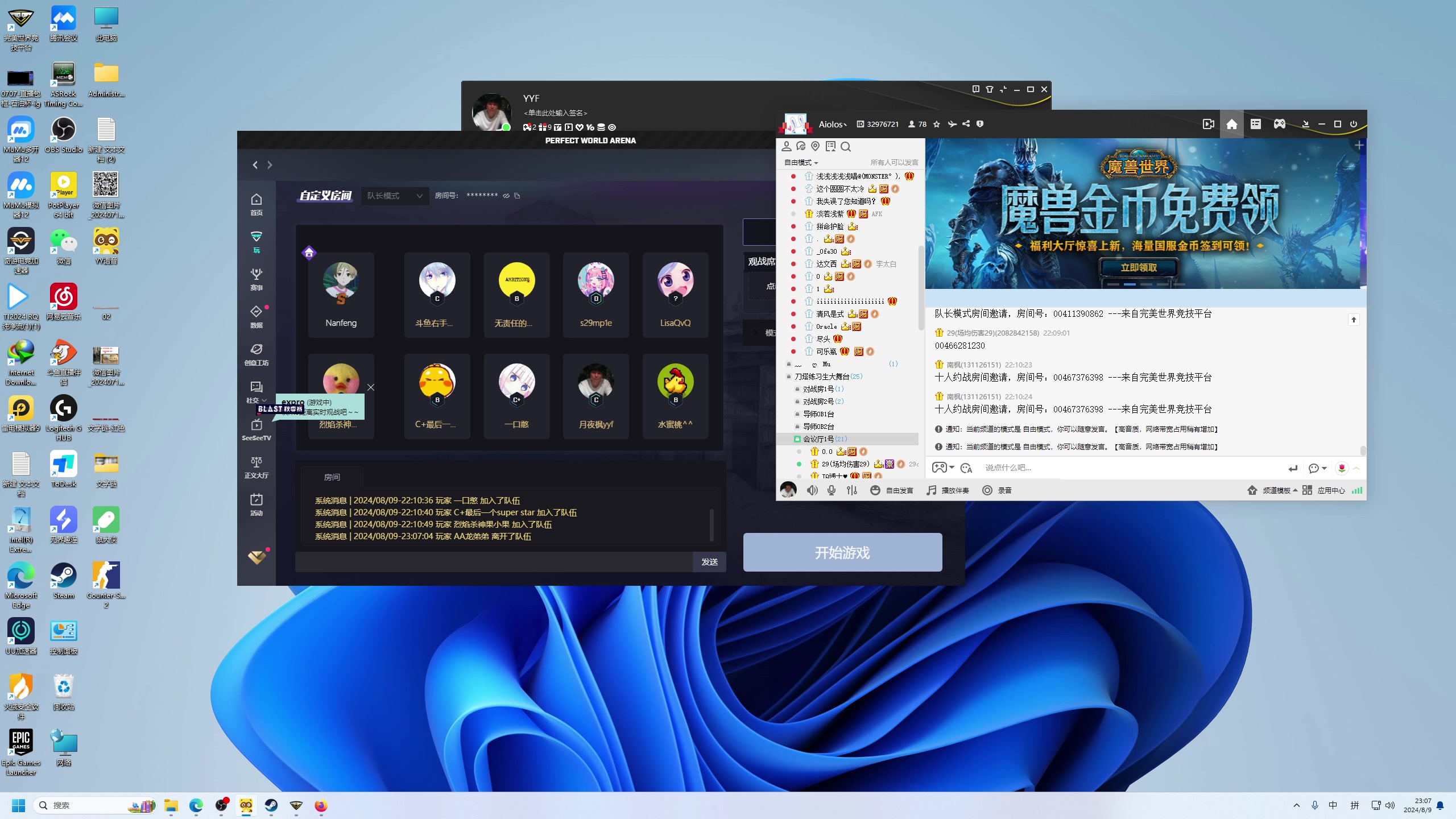Select 房间 chat tab

[332, 477]
